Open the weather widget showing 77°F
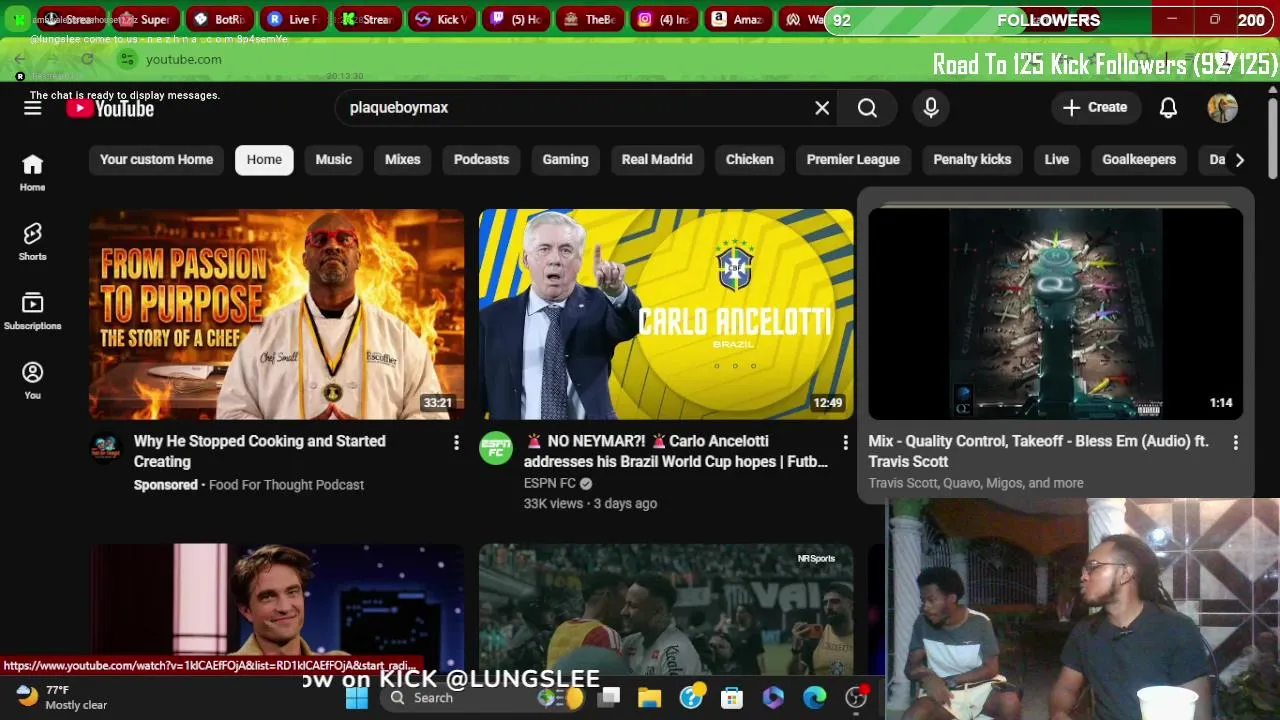The height and width of the screenshot is (720, 1280). point(62,697)
